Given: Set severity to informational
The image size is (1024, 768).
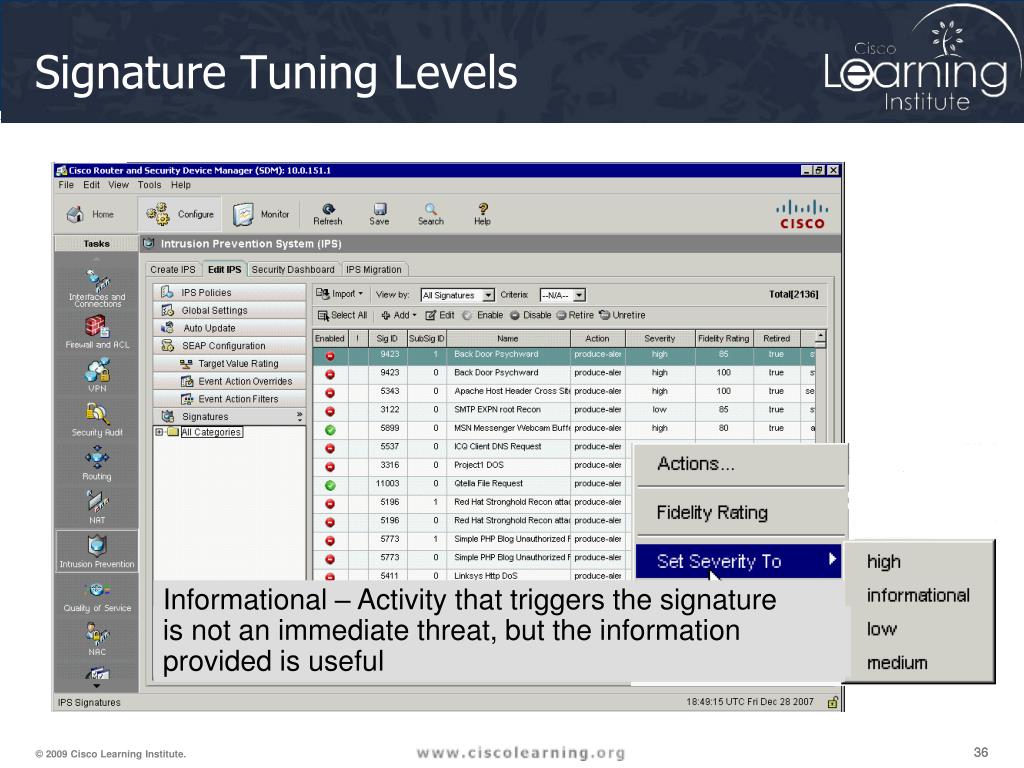Looking at the screenshot, I should [x=918, y=596].
